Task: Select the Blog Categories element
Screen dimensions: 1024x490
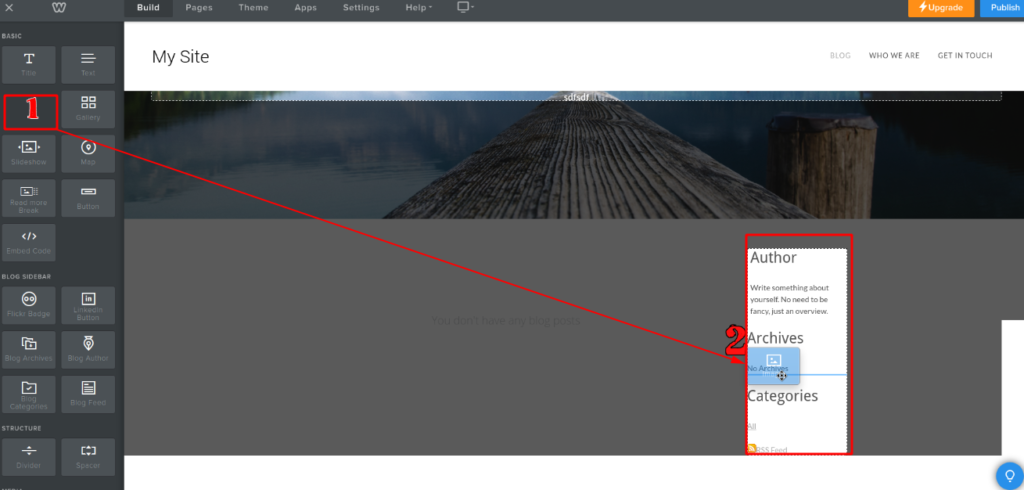Action: [x=29, y=394]
